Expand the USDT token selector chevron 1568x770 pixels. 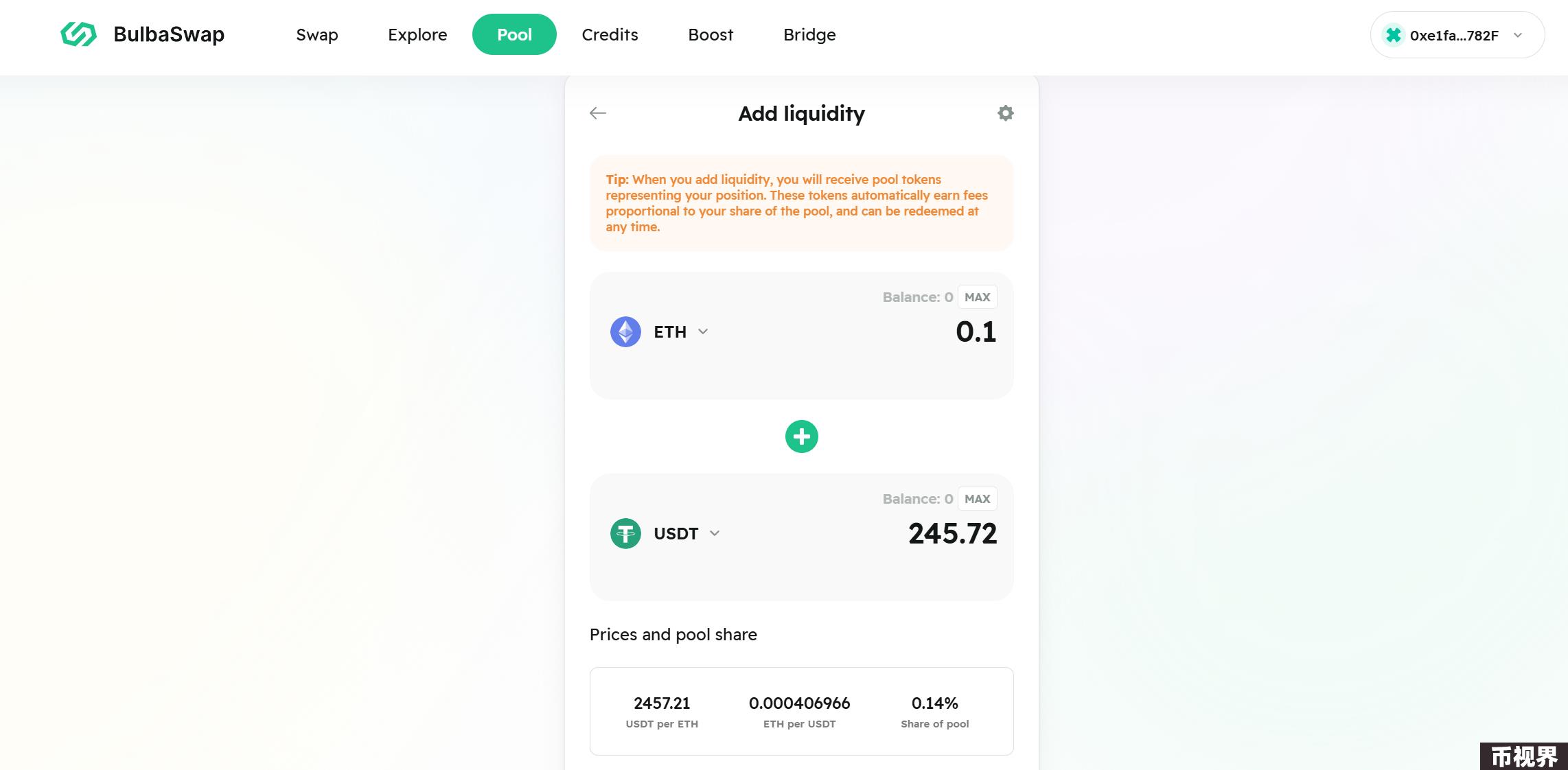[x=715, y=533]
